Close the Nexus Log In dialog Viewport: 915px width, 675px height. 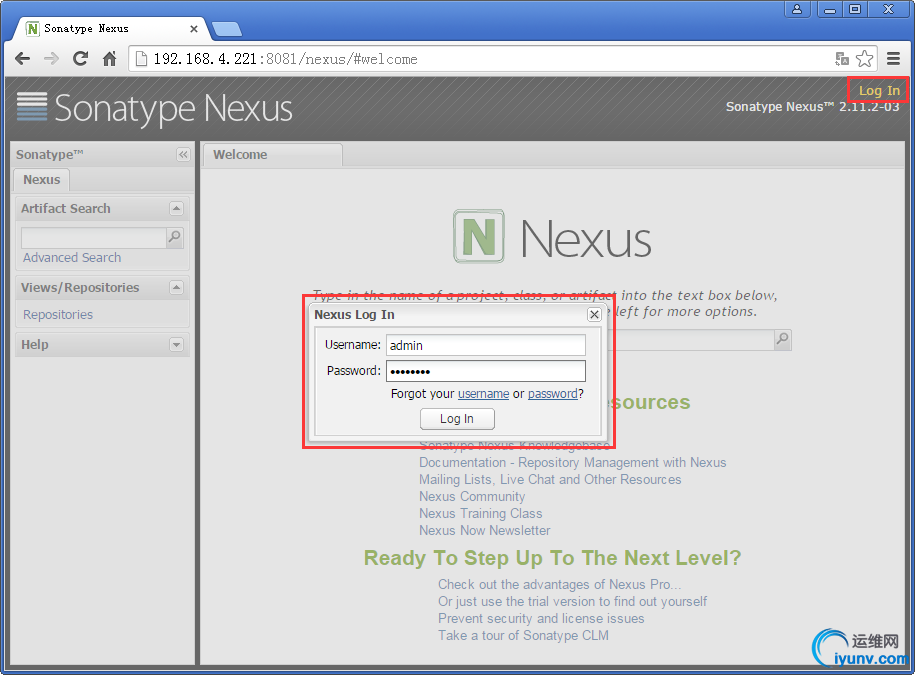point(594,314)
